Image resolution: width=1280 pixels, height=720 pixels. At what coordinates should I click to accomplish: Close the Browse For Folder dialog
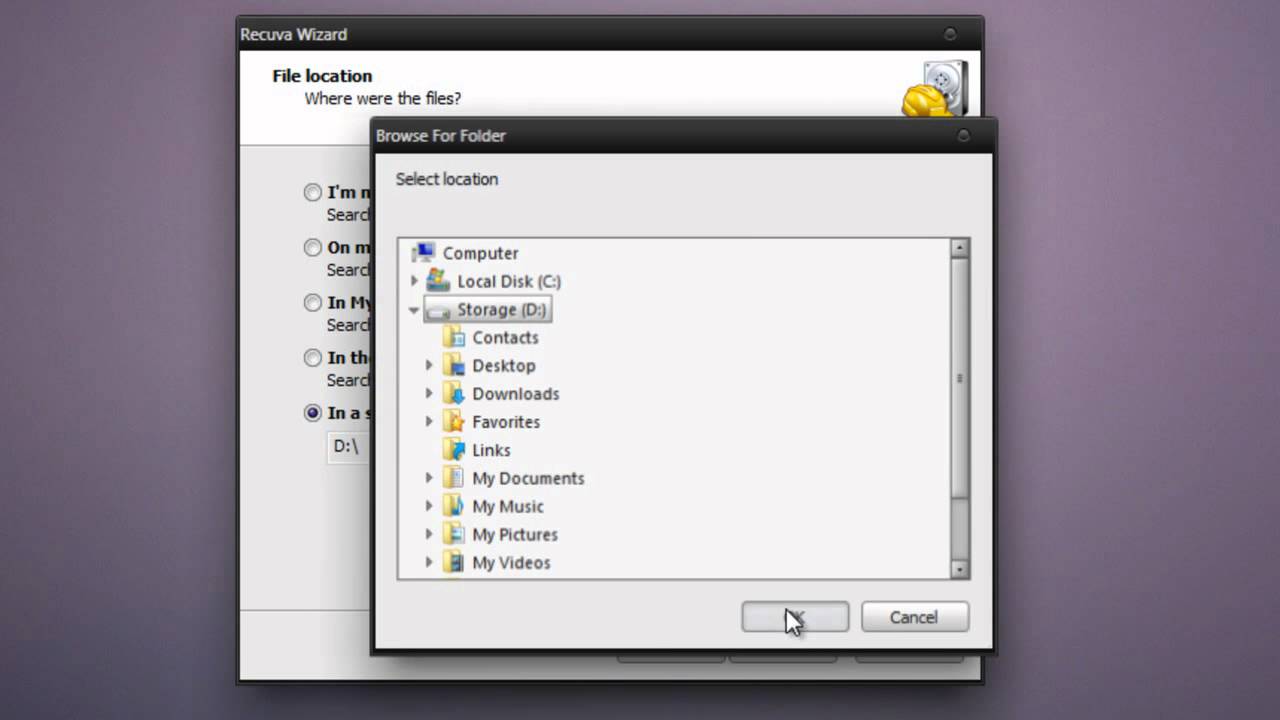click(964, 136)
